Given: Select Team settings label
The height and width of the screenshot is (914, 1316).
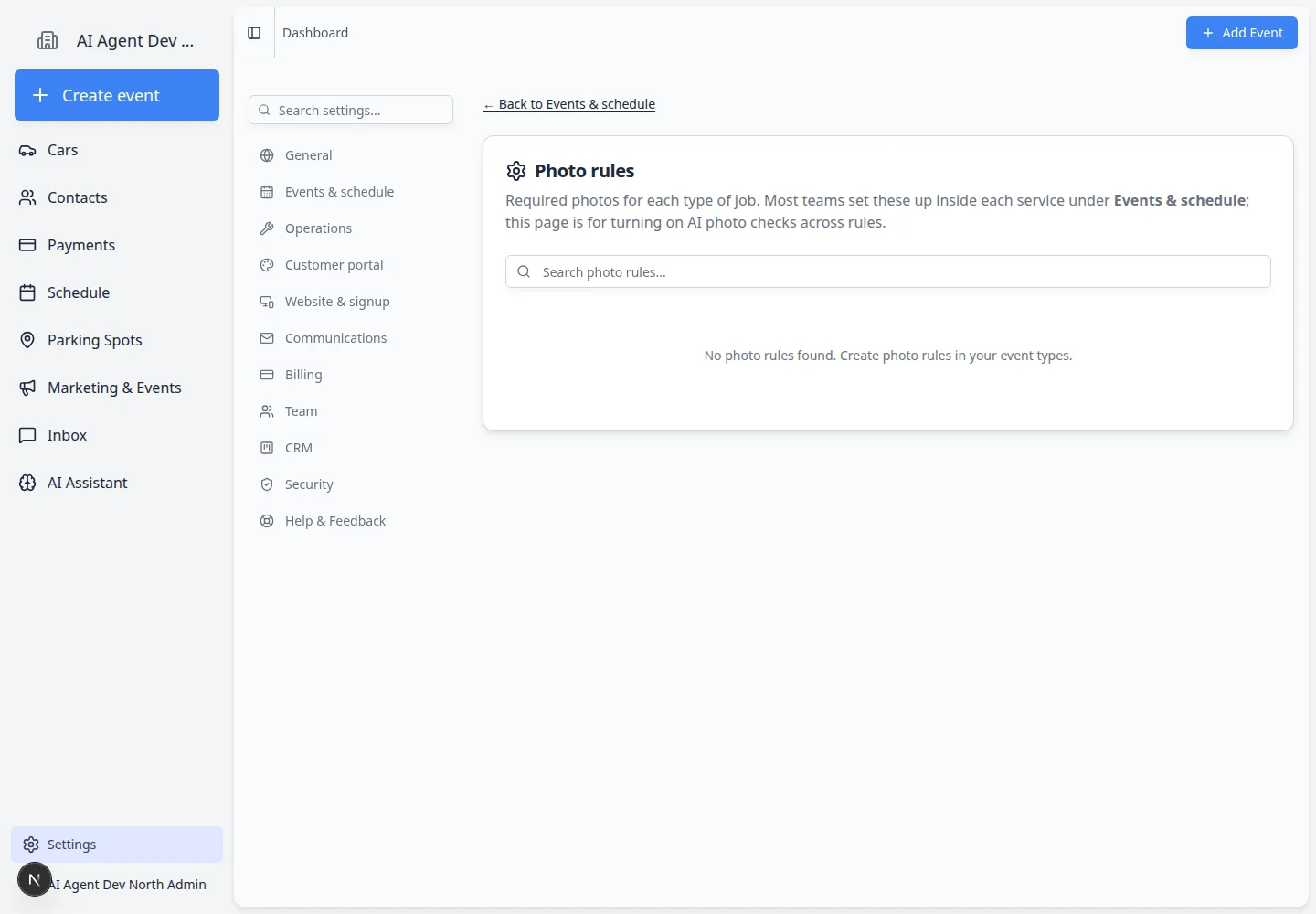Looking at the screenshot, I should 301,411.
